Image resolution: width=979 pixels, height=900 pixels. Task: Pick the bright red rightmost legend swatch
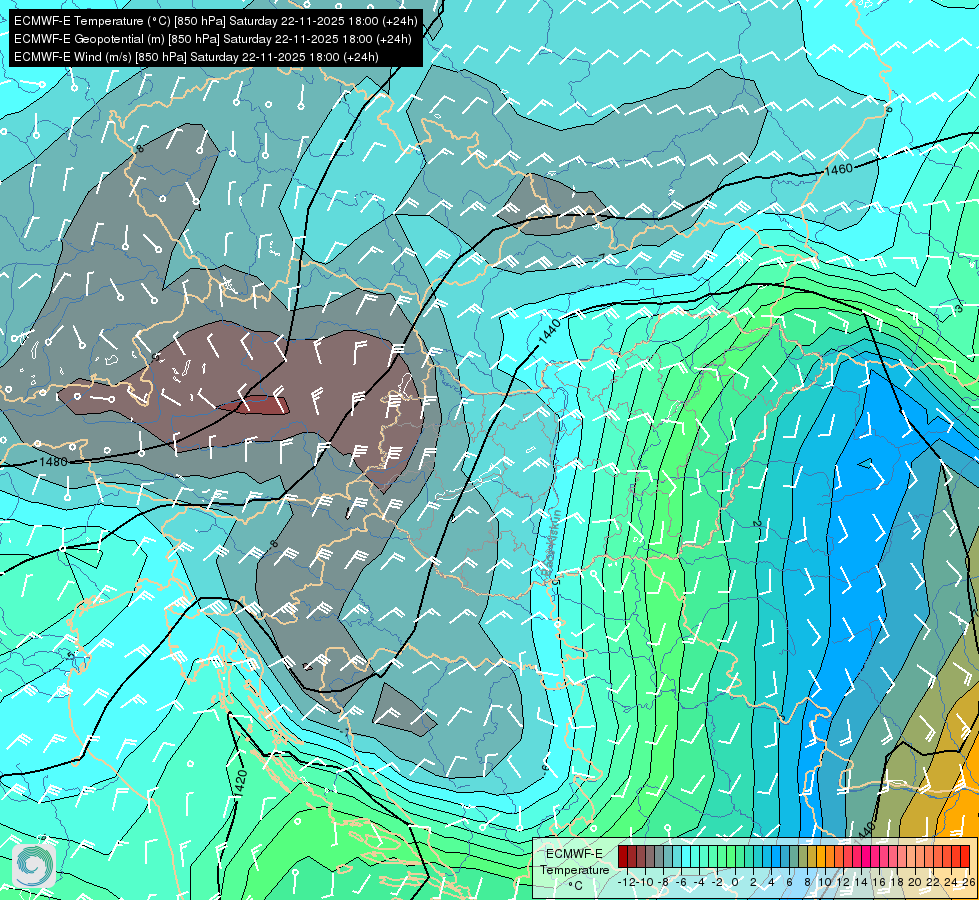[x=965, y=856]
